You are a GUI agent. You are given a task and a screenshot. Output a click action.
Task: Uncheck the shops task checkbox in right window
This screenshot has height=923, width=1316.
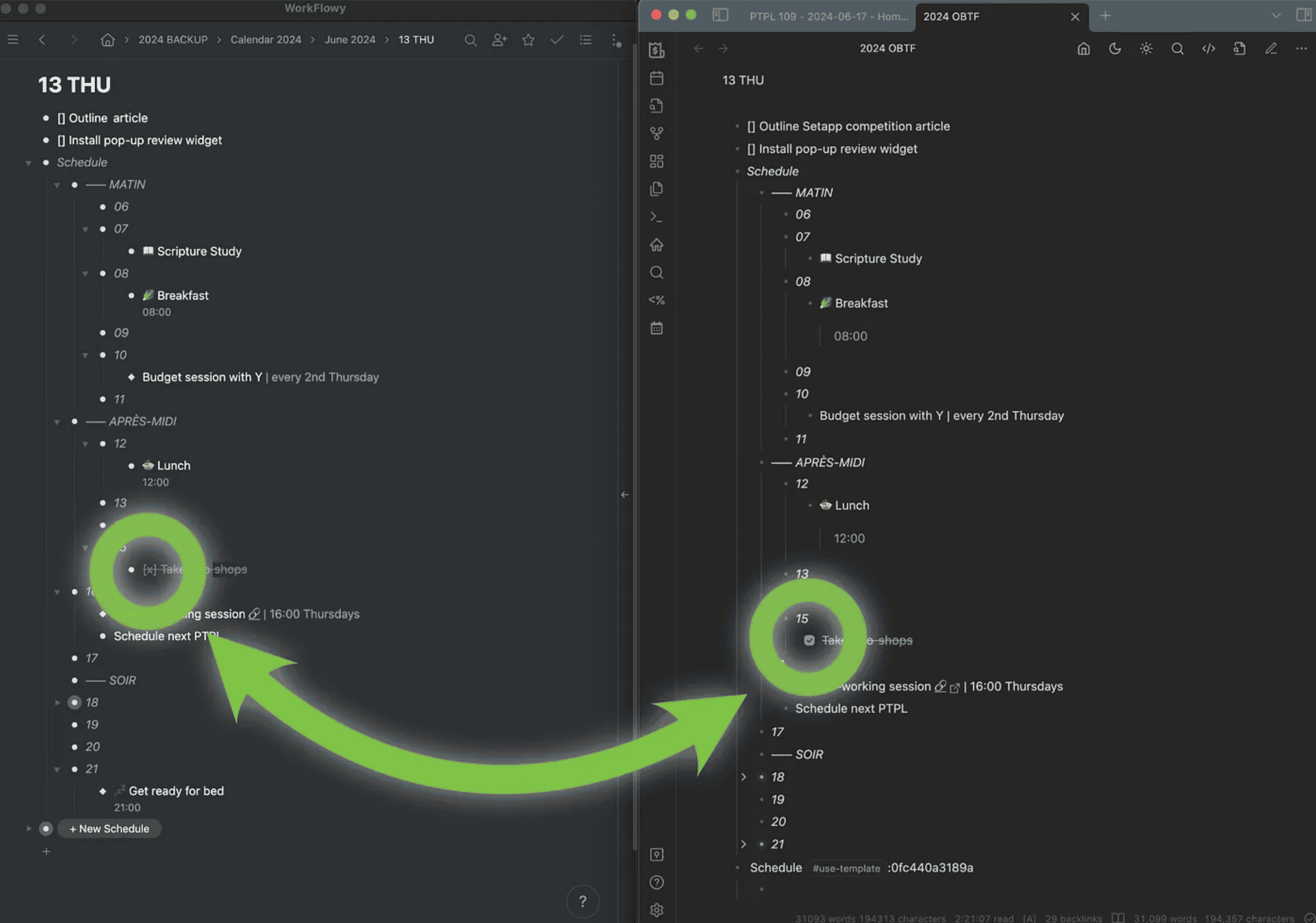(809, 640)
